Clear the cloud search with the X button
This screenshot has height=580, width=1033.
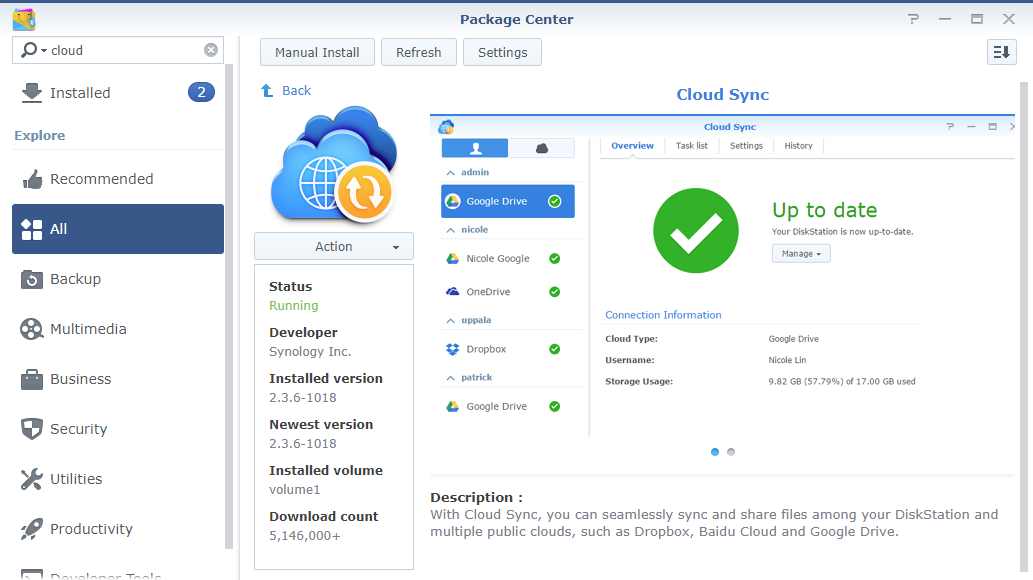(x=210, y=49)
